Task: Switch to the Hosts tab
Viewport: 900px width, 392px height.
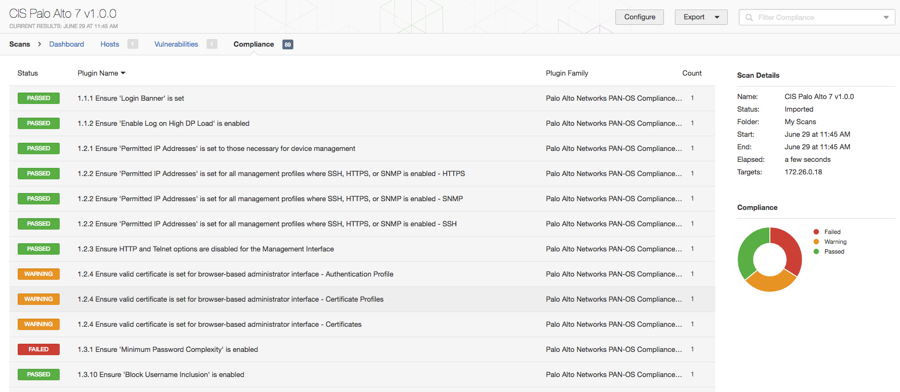Action: point(110,44)
